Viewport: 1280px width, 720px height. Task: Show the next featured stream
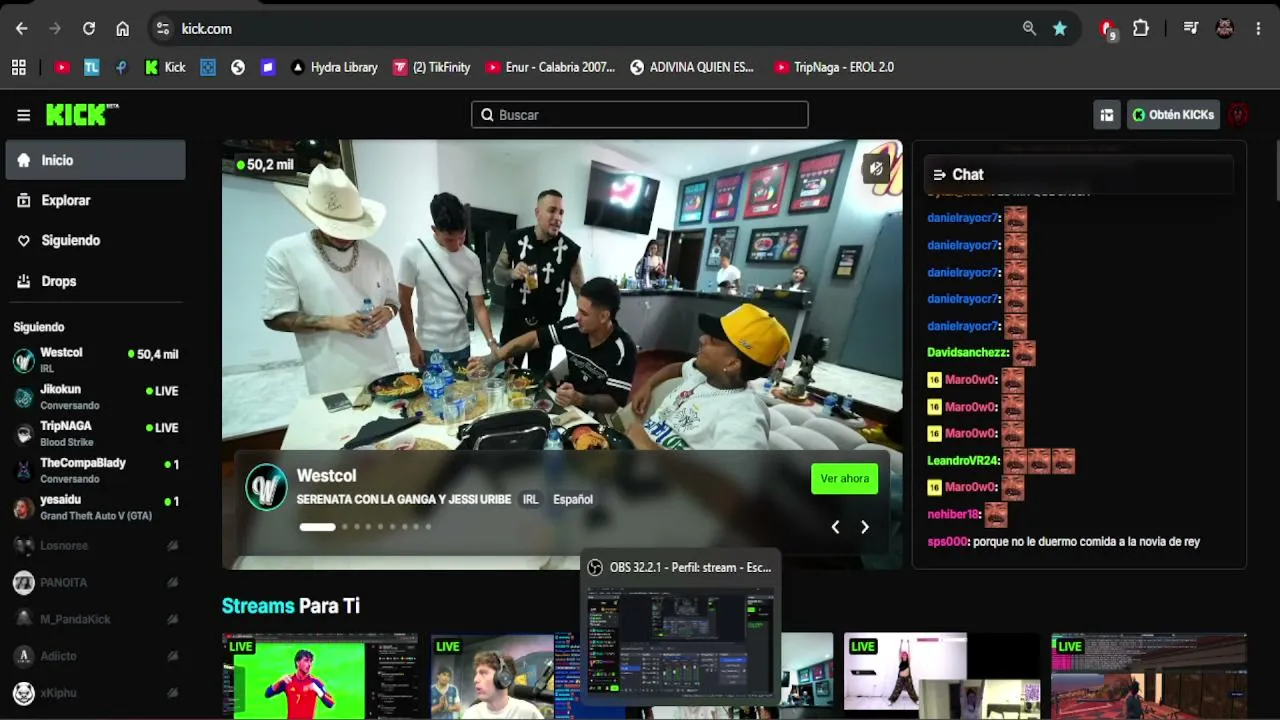coord(865,527)
